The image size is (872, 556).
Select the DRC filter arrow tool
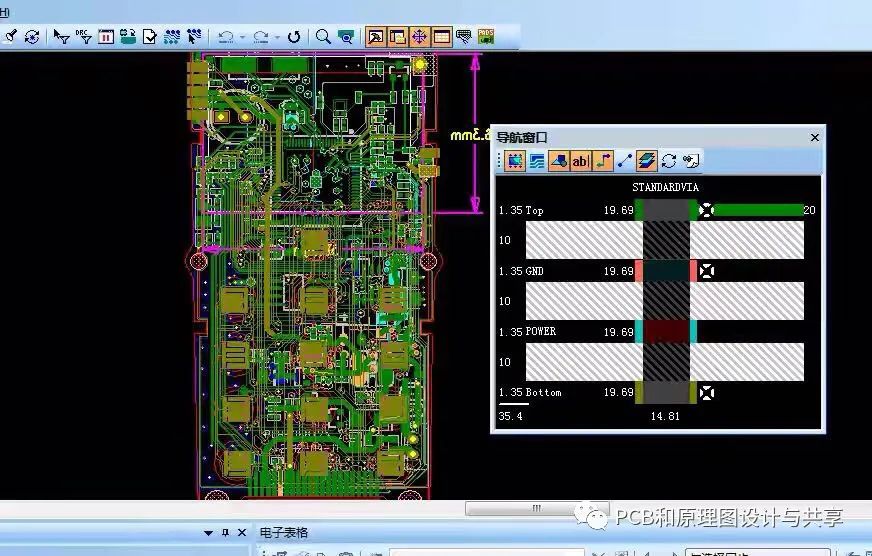point(84,37)
